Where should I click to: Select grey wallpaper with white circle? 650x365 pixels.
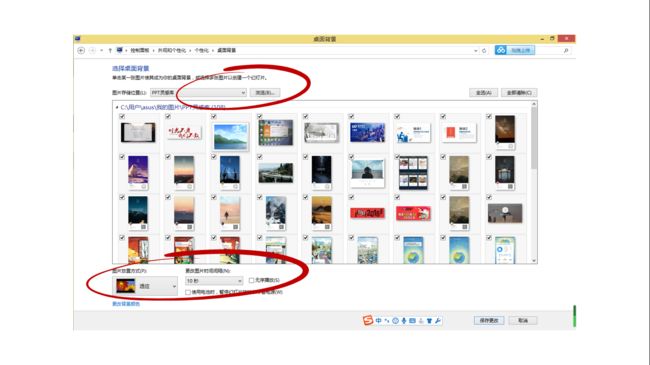point(505,213)
